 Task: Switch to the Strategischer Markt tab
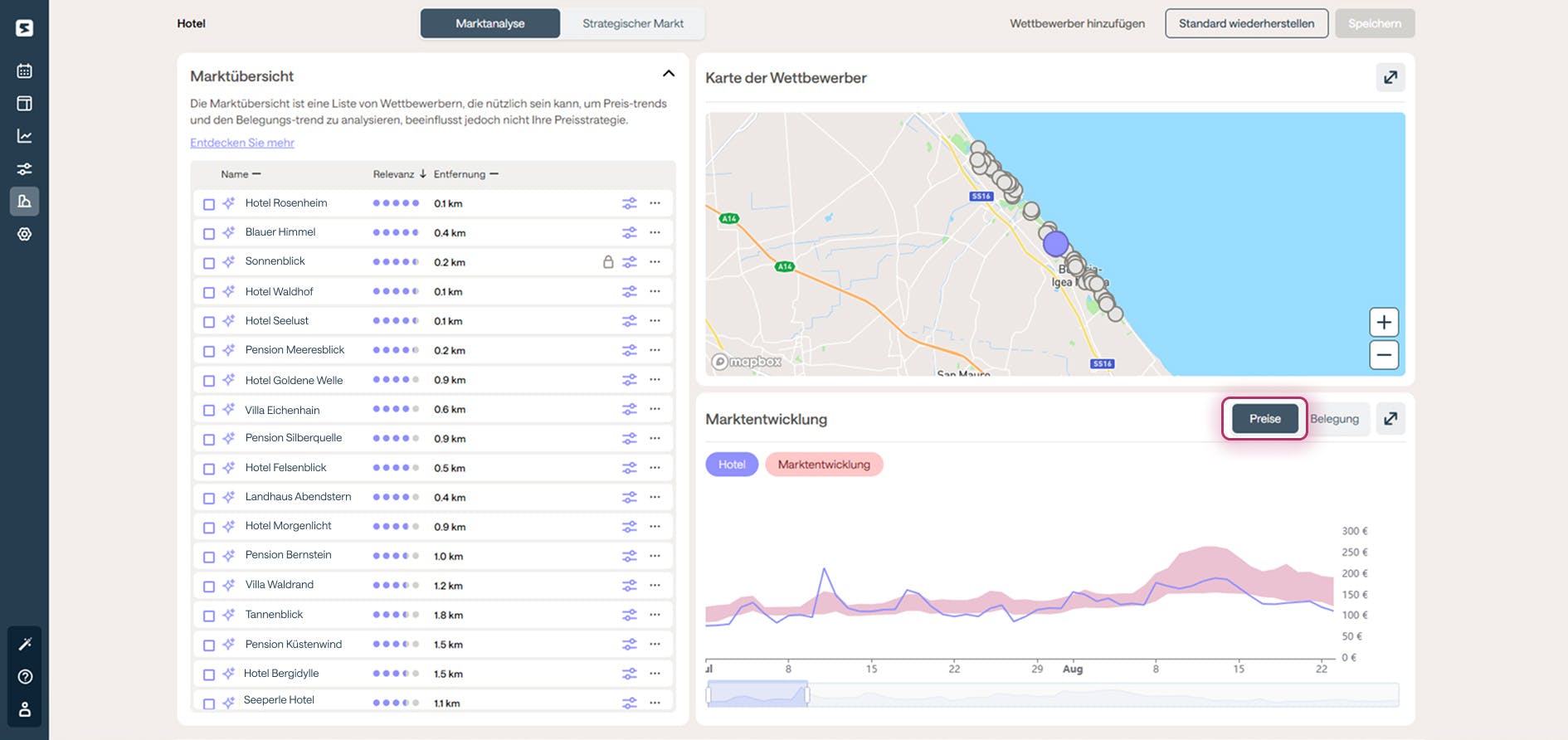[633, 23]
